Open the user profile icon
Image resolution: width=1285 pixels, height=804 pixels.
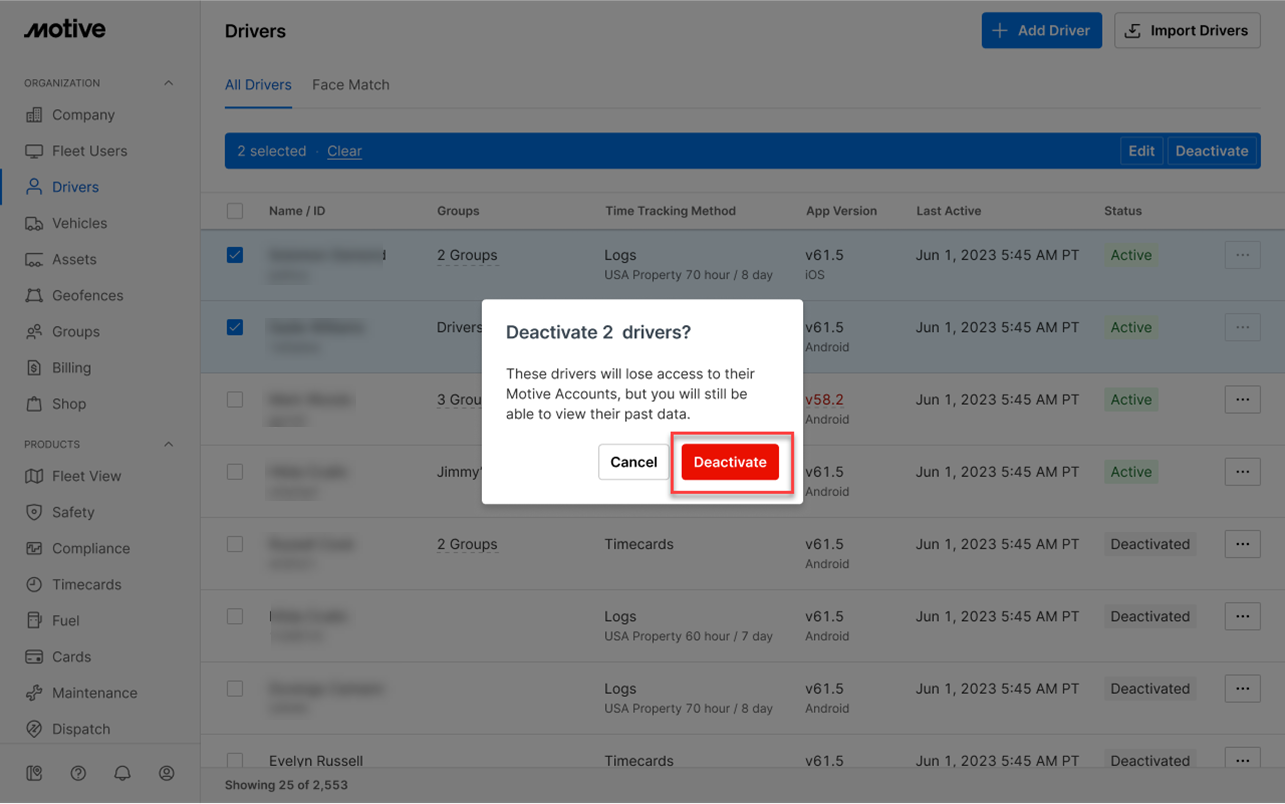[167, 773]
